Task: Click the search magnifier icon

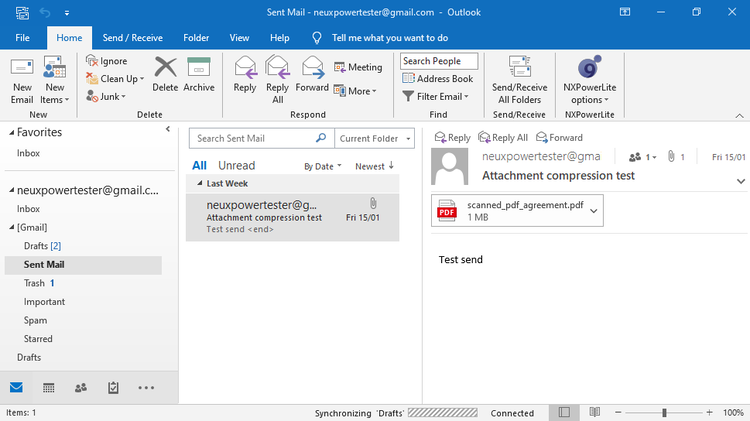Action: [321, 138]
